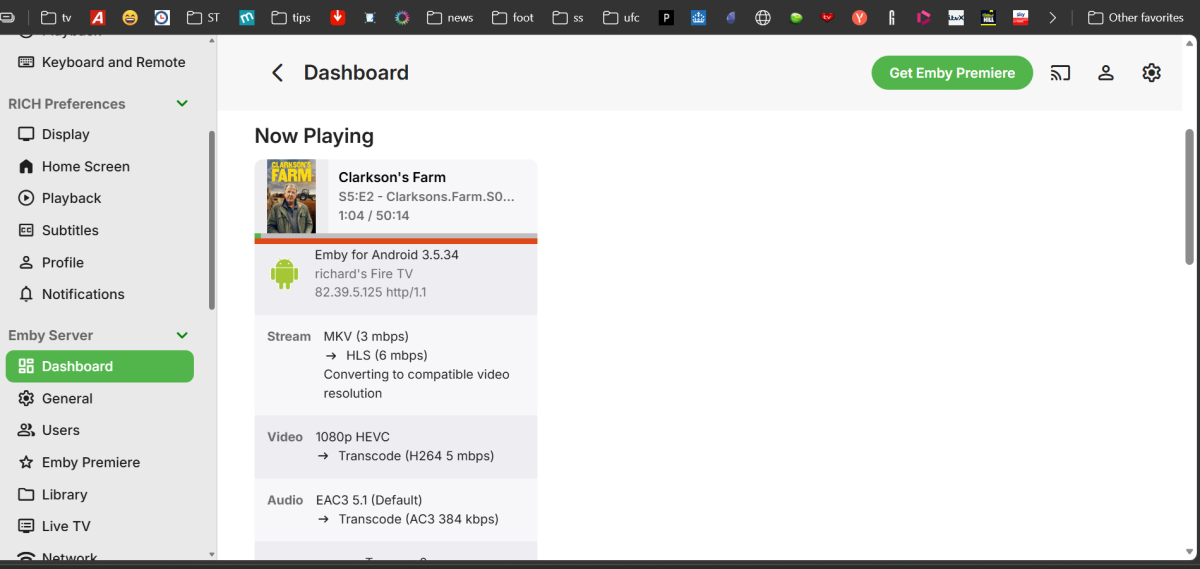This screenshot has height=569, width=1200.
Task: Open the 'ss' favorites folder
Action: coord(569,17)
